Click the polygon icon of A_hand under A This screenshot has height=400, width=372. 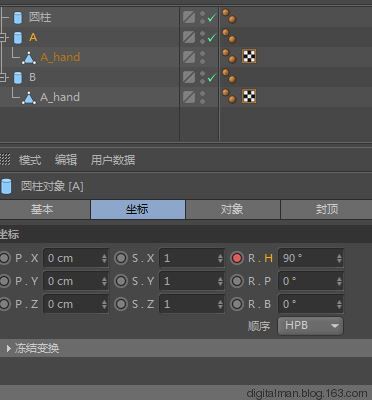pos(29,58)
